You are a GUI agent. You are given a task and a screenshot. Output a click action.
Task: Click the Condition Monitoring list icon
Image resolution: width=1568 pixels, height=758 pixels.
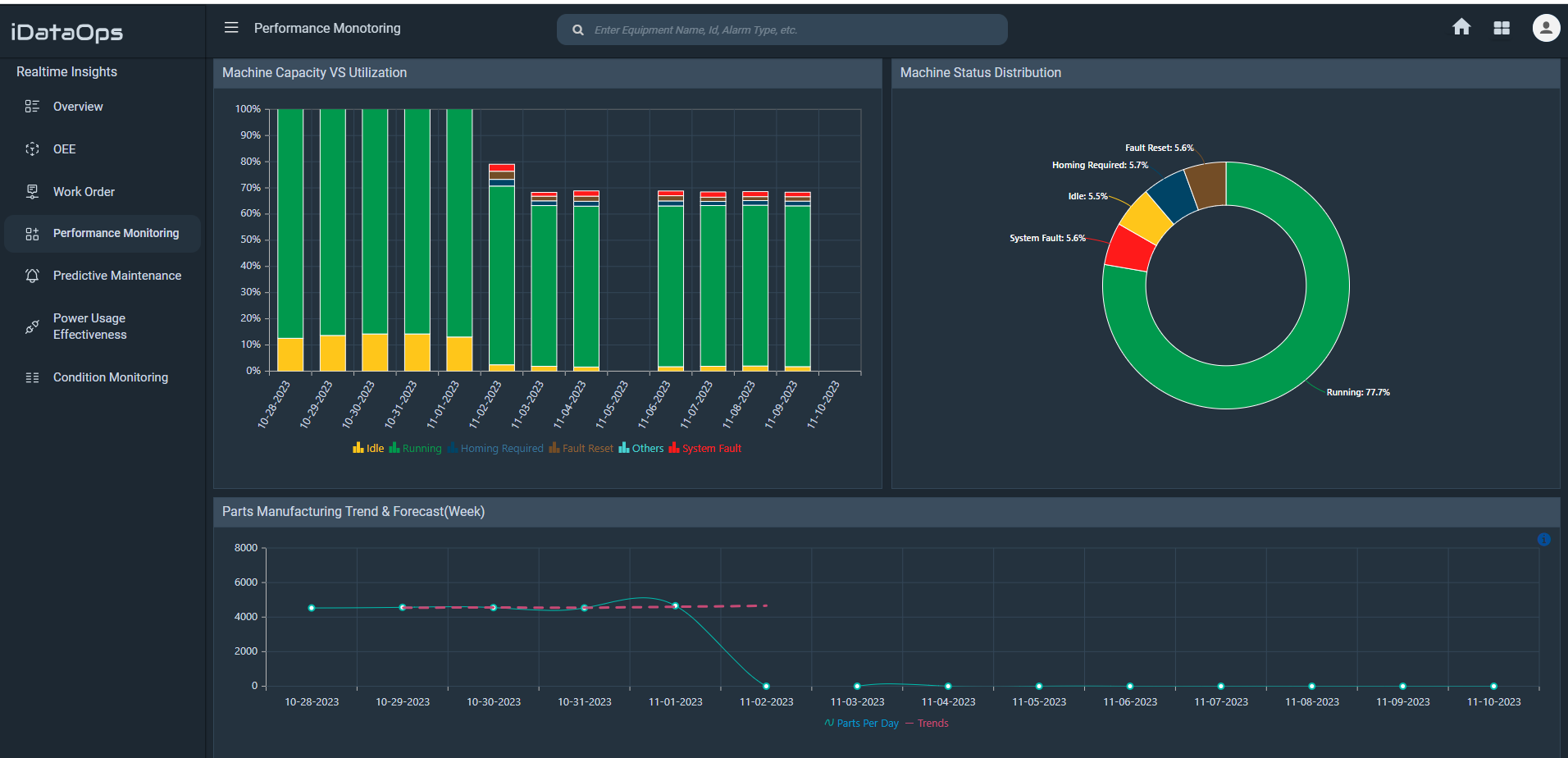click(32, 377)
